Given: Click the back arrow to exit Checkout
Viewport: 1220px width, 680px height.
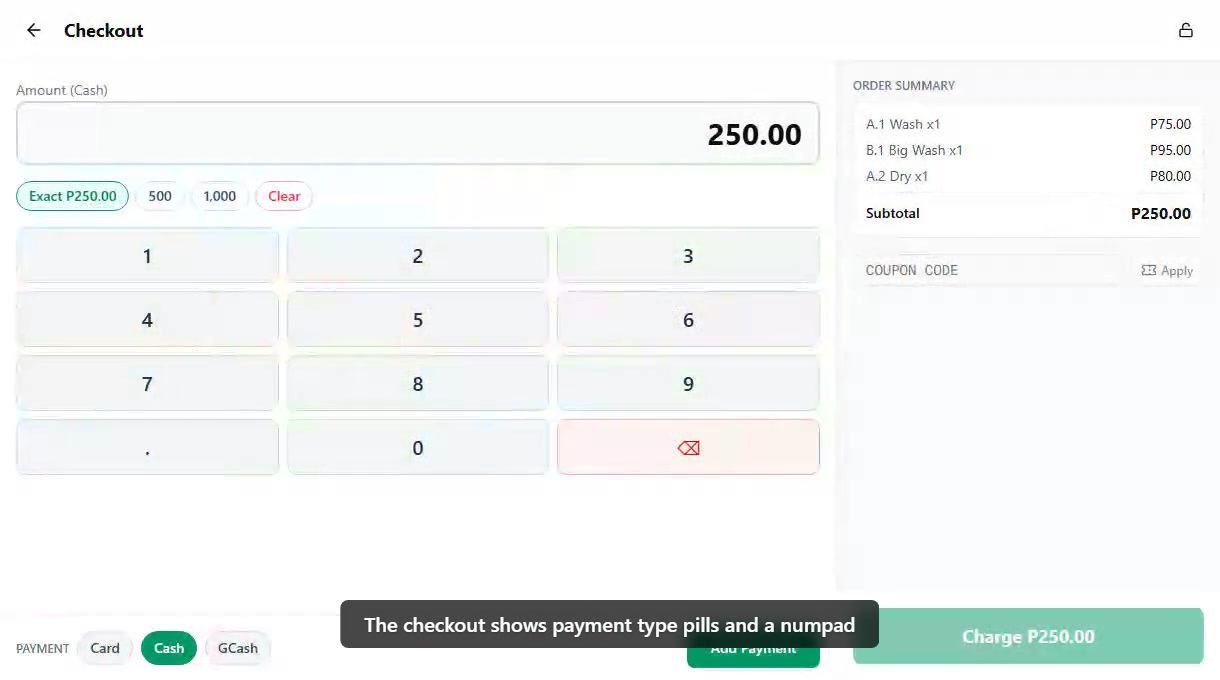Looking at the screenshot, I should pos(33,29).
